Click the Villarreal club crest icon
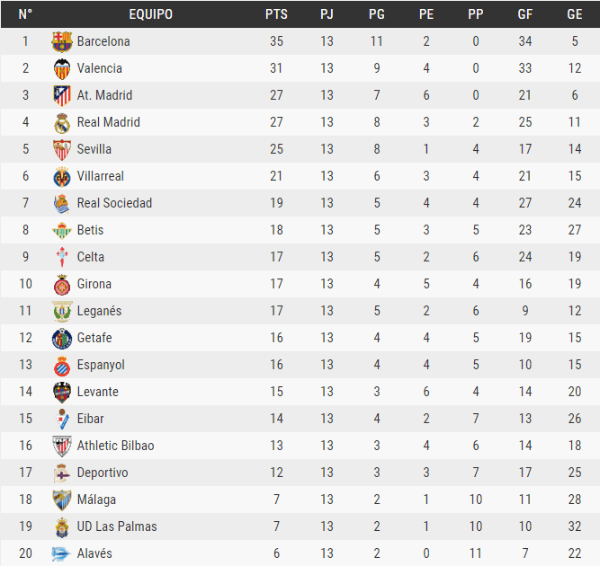The height and width of the screenshot is (566, 600). point(62,177)
